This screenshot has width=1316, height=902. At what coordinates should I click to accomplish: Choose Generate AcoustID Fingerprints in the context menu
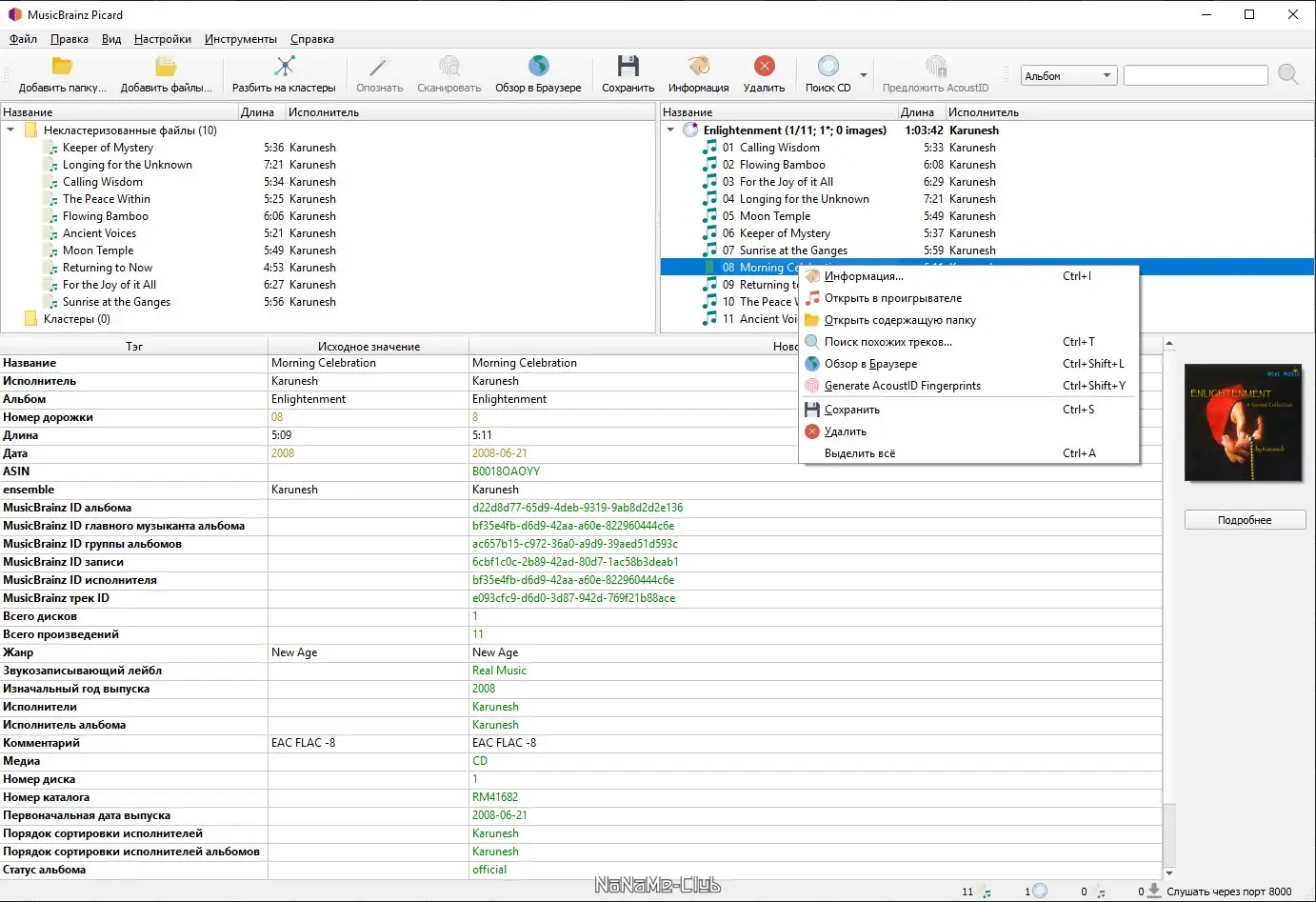click(x=969, y=386)
